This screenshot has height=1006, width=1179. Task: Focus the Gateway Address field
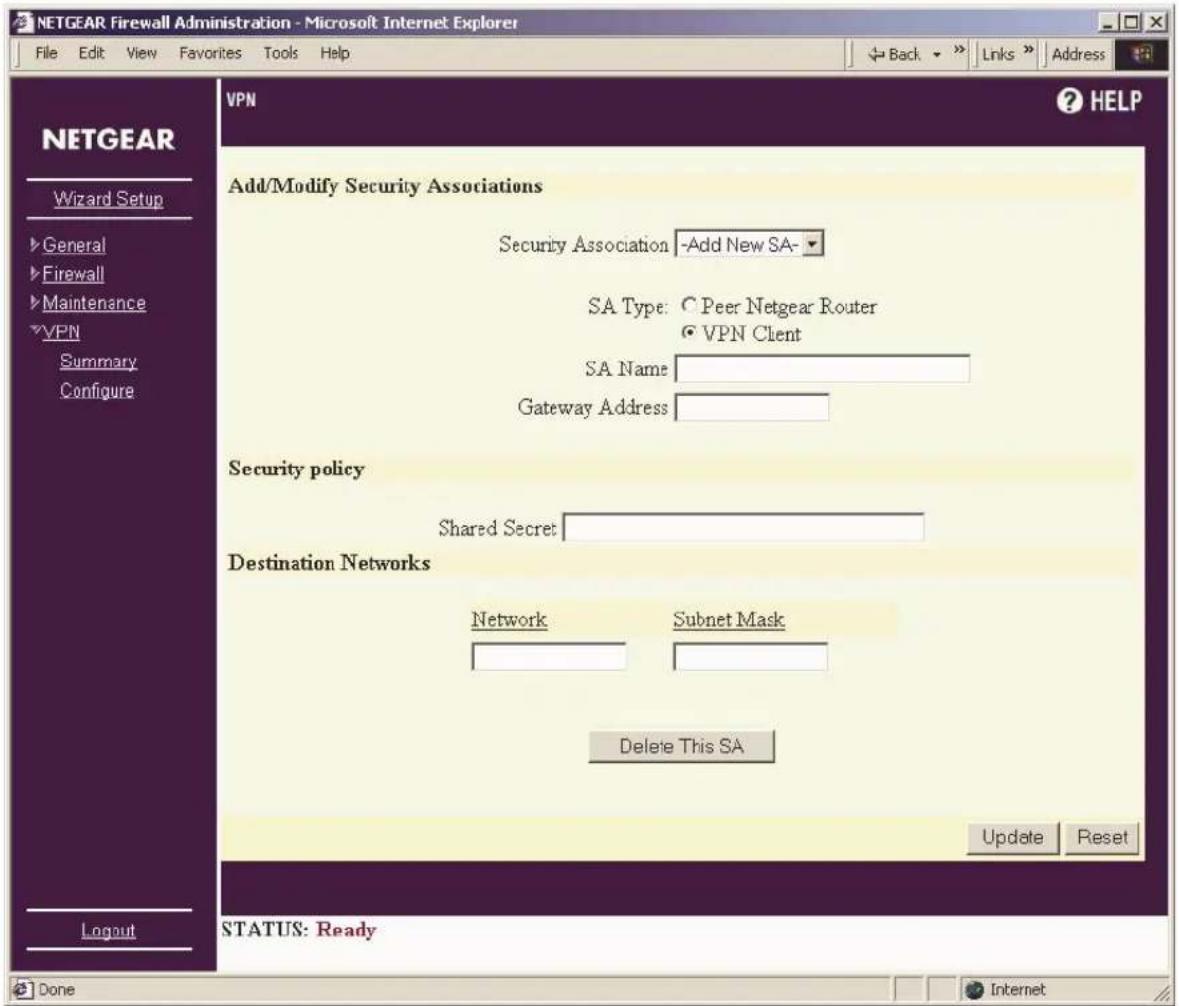(x=752, y=408)
